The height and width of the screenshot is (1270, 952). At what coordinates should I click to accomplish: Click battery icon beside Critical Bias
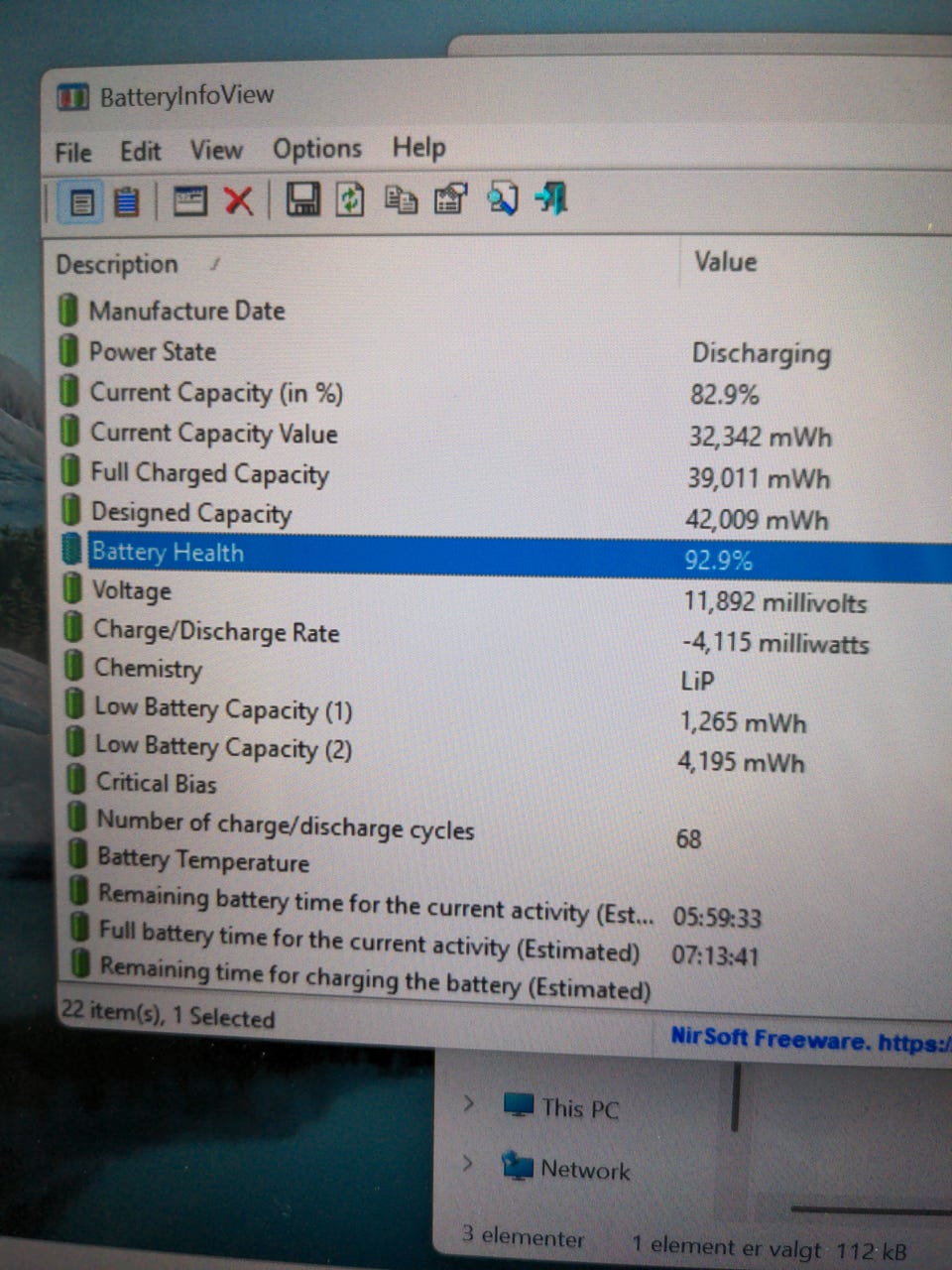pyautogui.click(x=75, y=781)
